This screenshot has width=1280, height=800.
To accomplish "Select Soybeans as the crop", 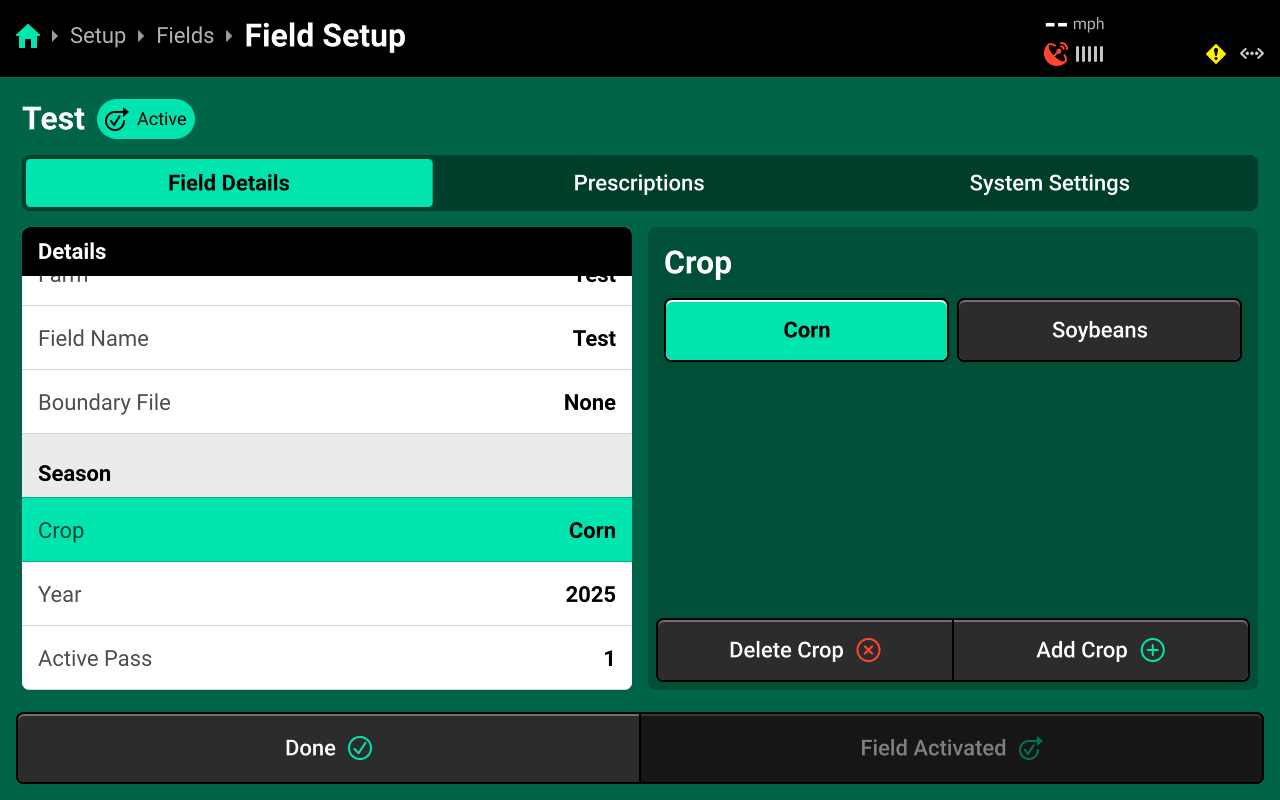I will [x=1099, y=330].
